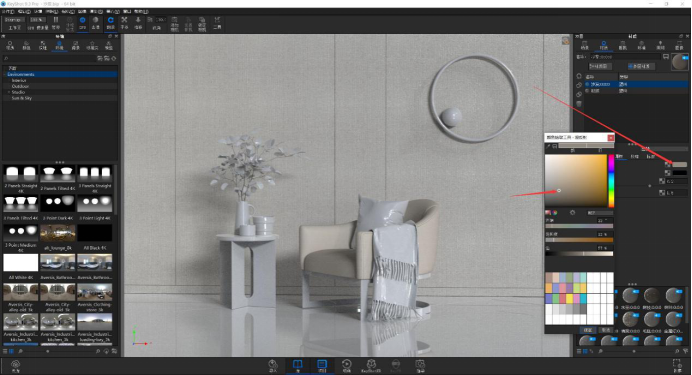Screen dimensions: 692x375
Task: Click the Library search field
Action: (x=49, y=58)
